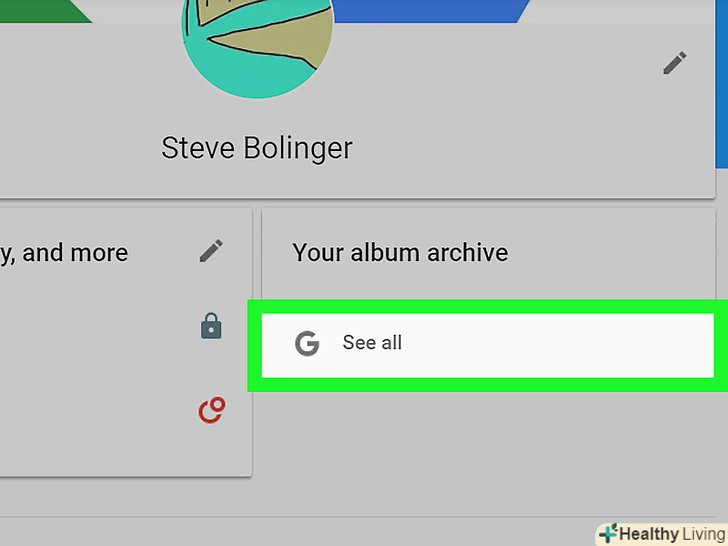Click the green plus icon in watermark

point(608,533)
